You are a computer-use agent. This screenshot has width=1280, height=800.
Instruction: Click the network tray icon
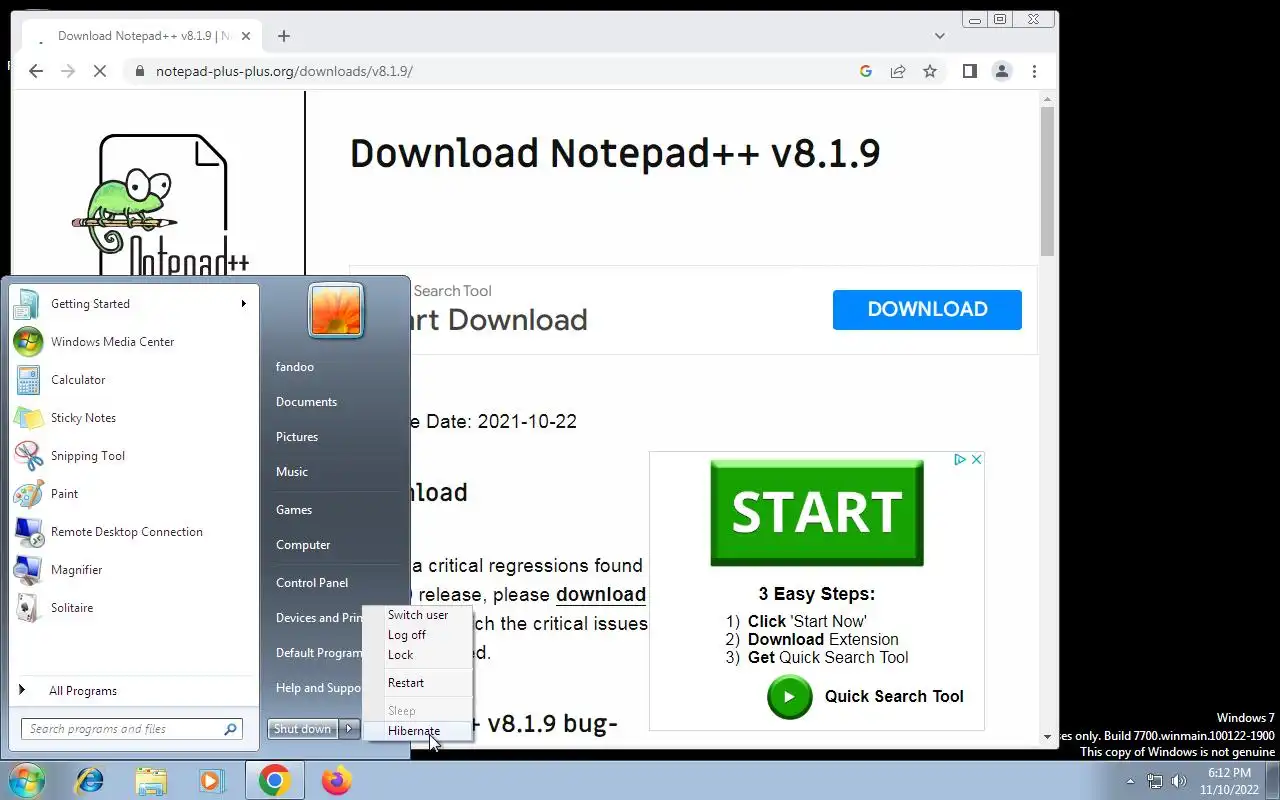click(x=1155, y=781)
